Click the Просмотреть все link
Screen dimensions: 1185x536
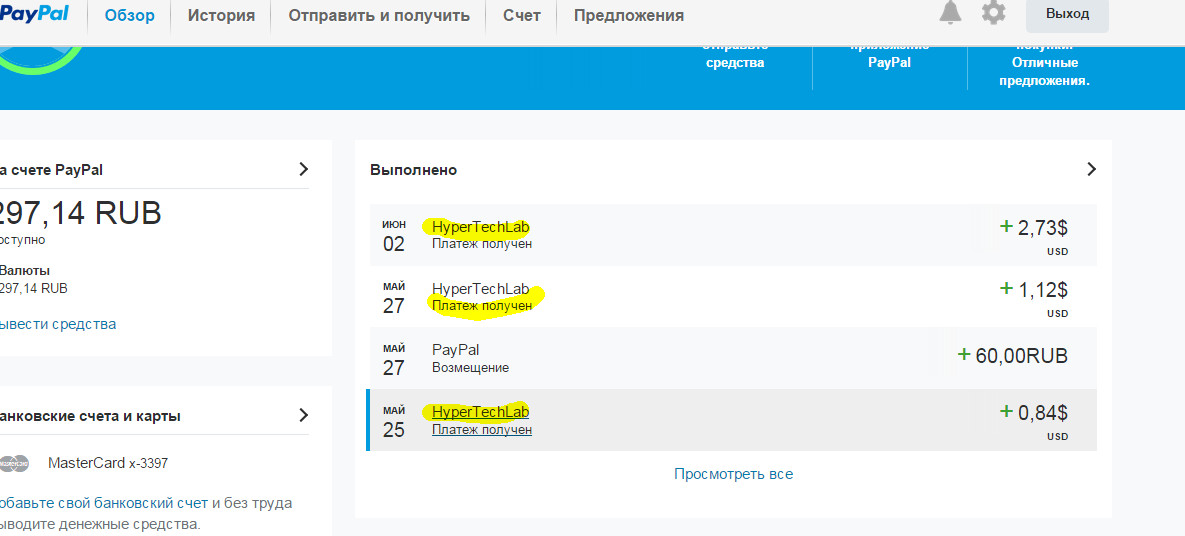tap(733, 474)
